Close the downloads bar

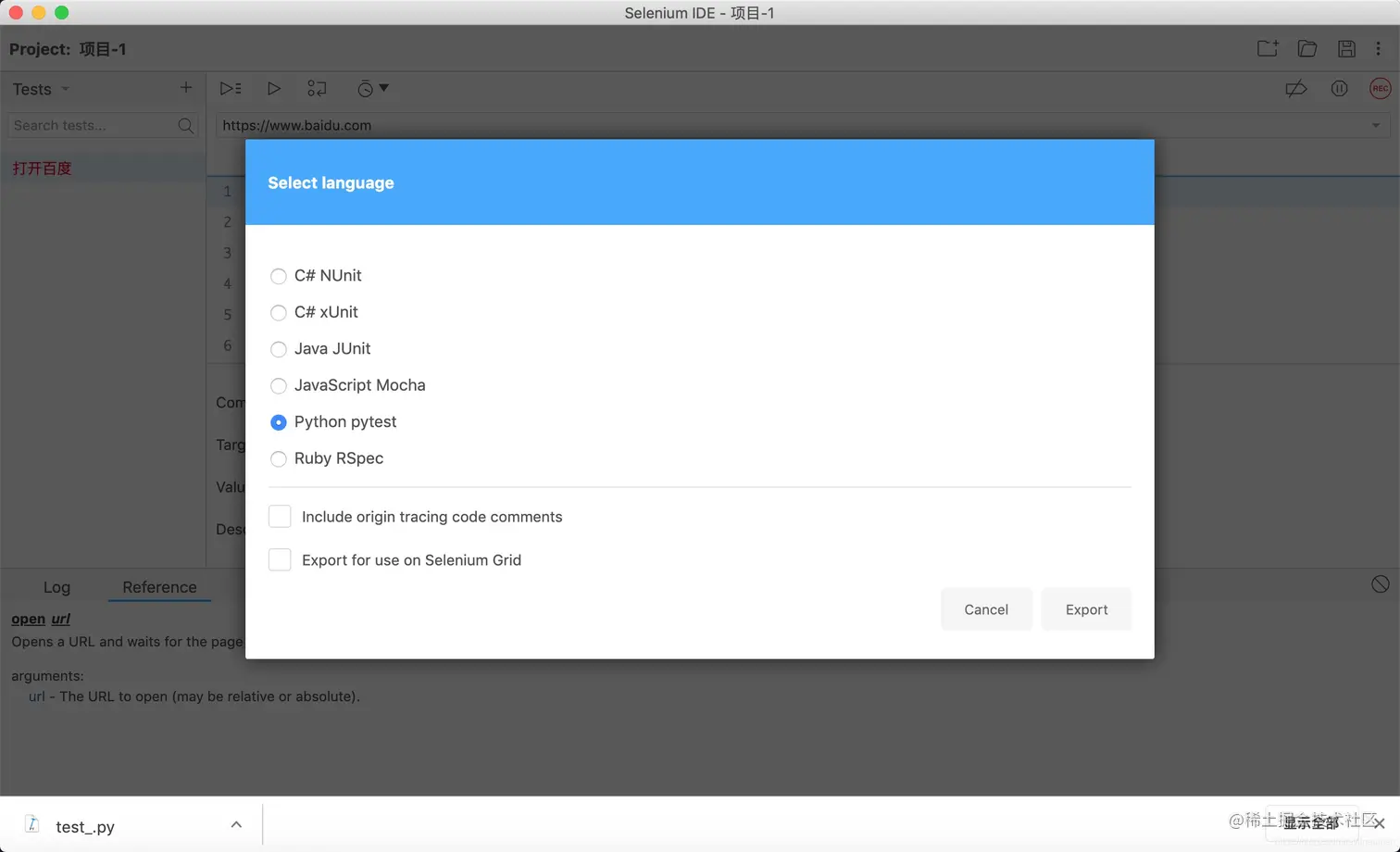pyautogui.click(x=1379, y=823)
